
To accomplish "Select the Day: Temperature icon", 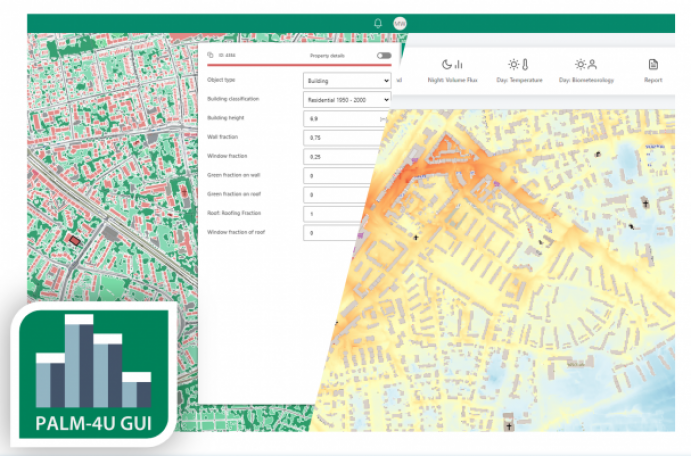I will pos(519,64).
